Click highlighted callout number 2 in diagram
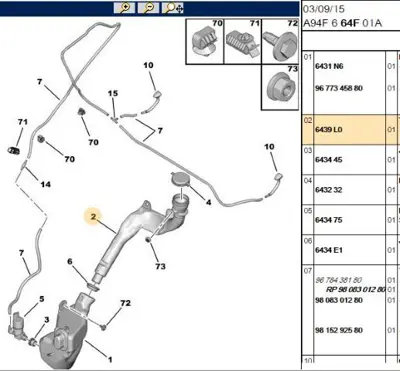The width and height of the screenshot is (400, 371). (x=93, y=217)
